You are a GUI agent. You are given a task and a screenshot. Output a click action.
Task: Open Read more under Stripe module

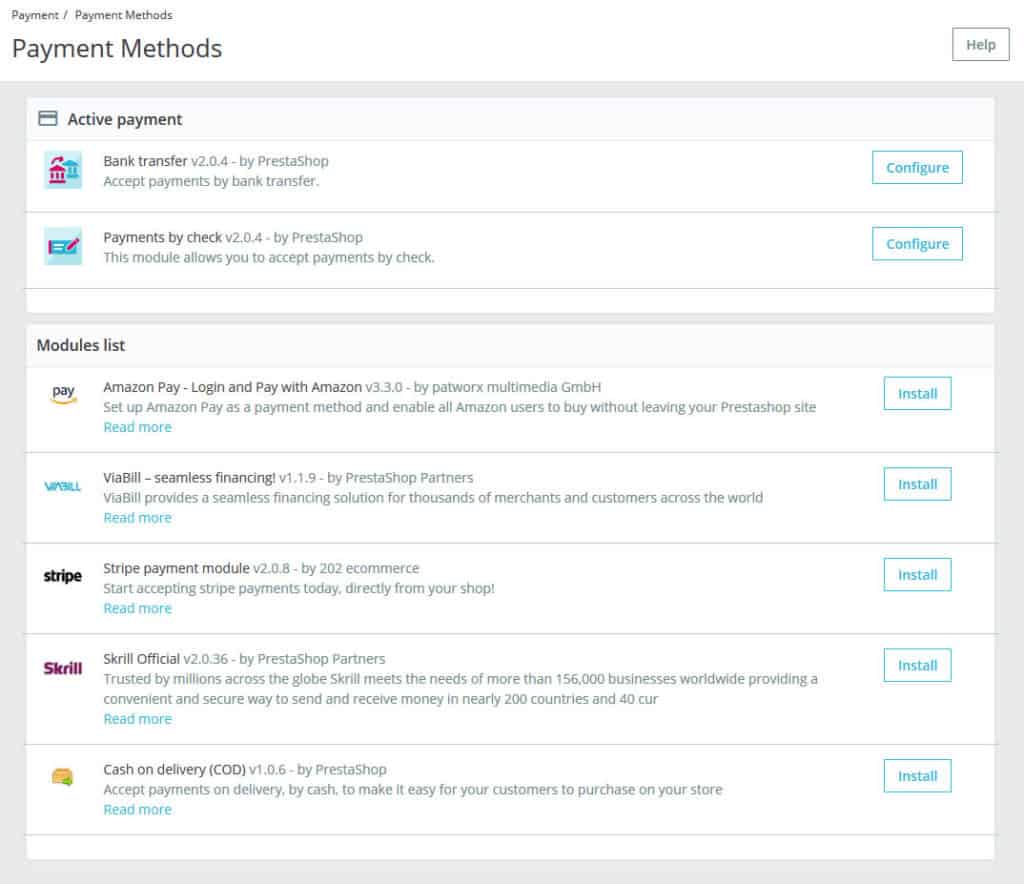[x=138, y=608]
